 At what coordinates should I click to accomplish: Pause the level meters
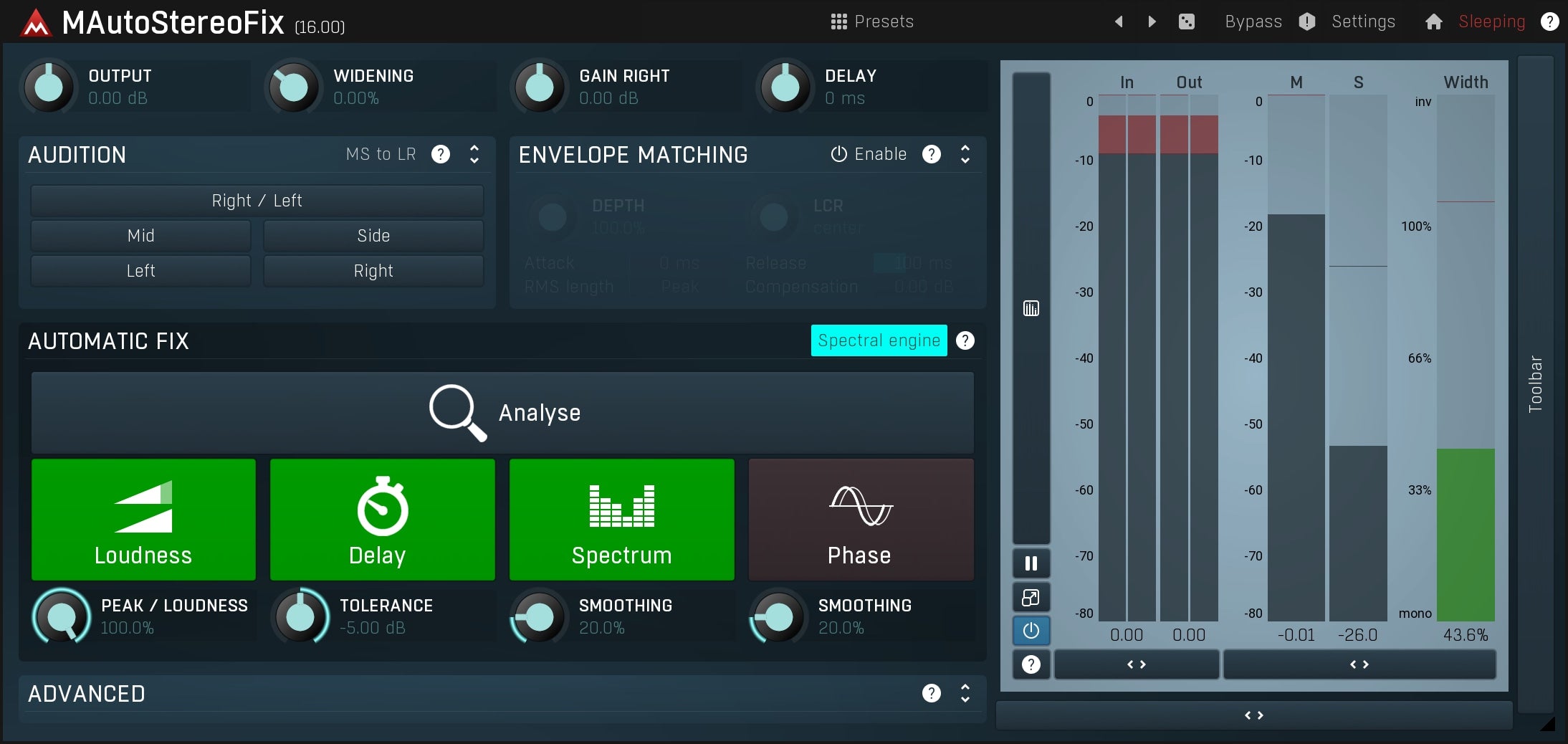1031,563
